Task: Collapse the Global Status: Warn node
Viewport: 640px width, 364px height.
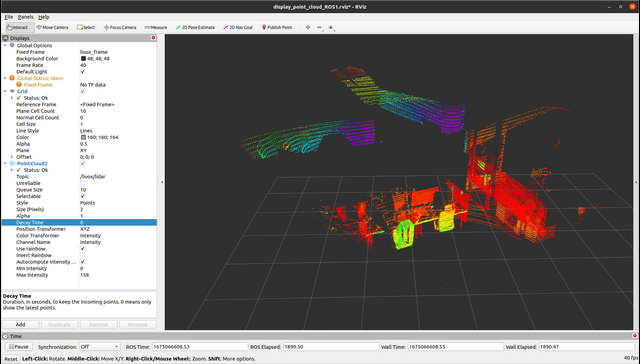Action: click(5, 78)
